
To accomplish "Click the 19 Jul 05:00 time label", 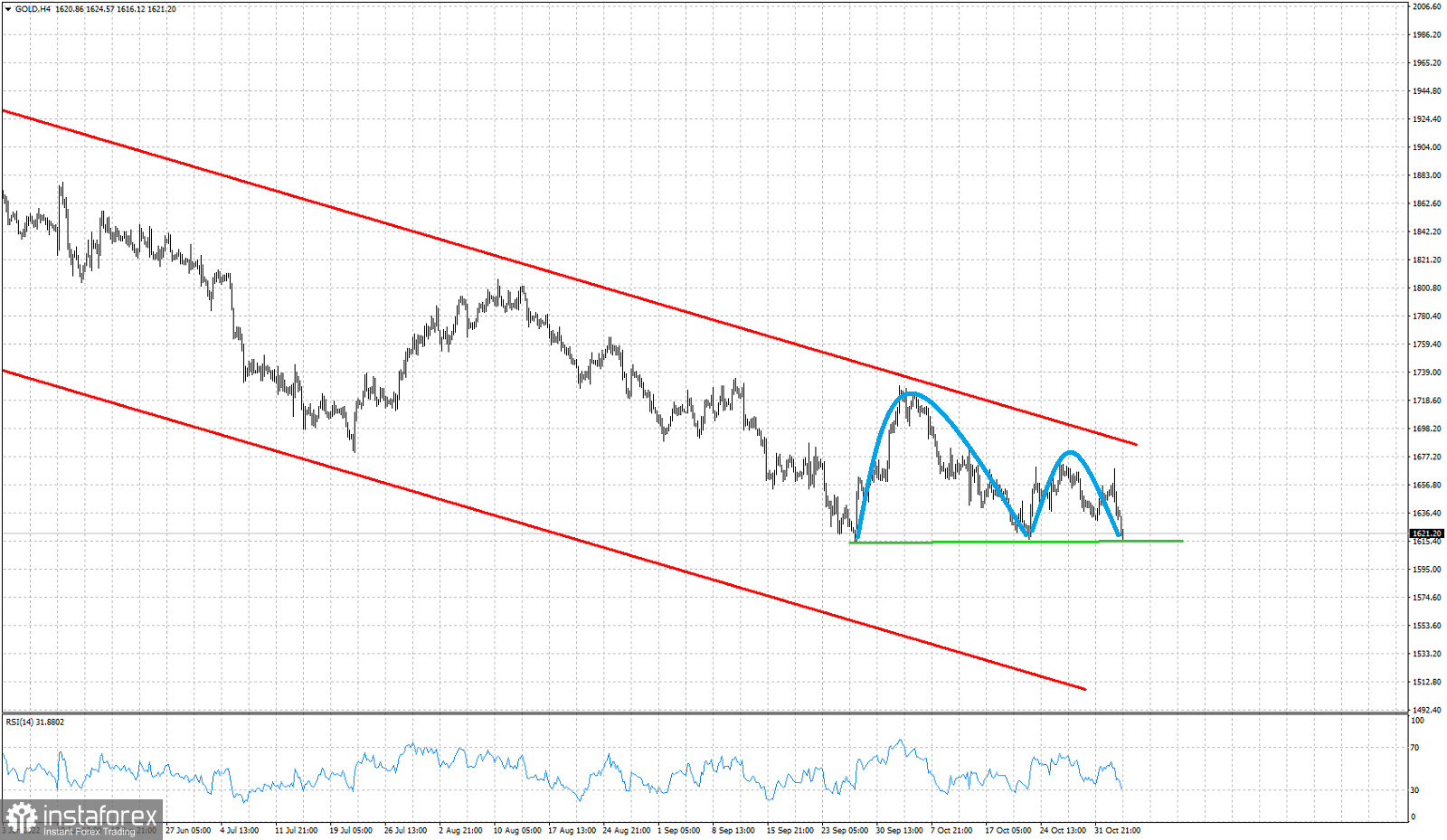I will tap(351, 830).
